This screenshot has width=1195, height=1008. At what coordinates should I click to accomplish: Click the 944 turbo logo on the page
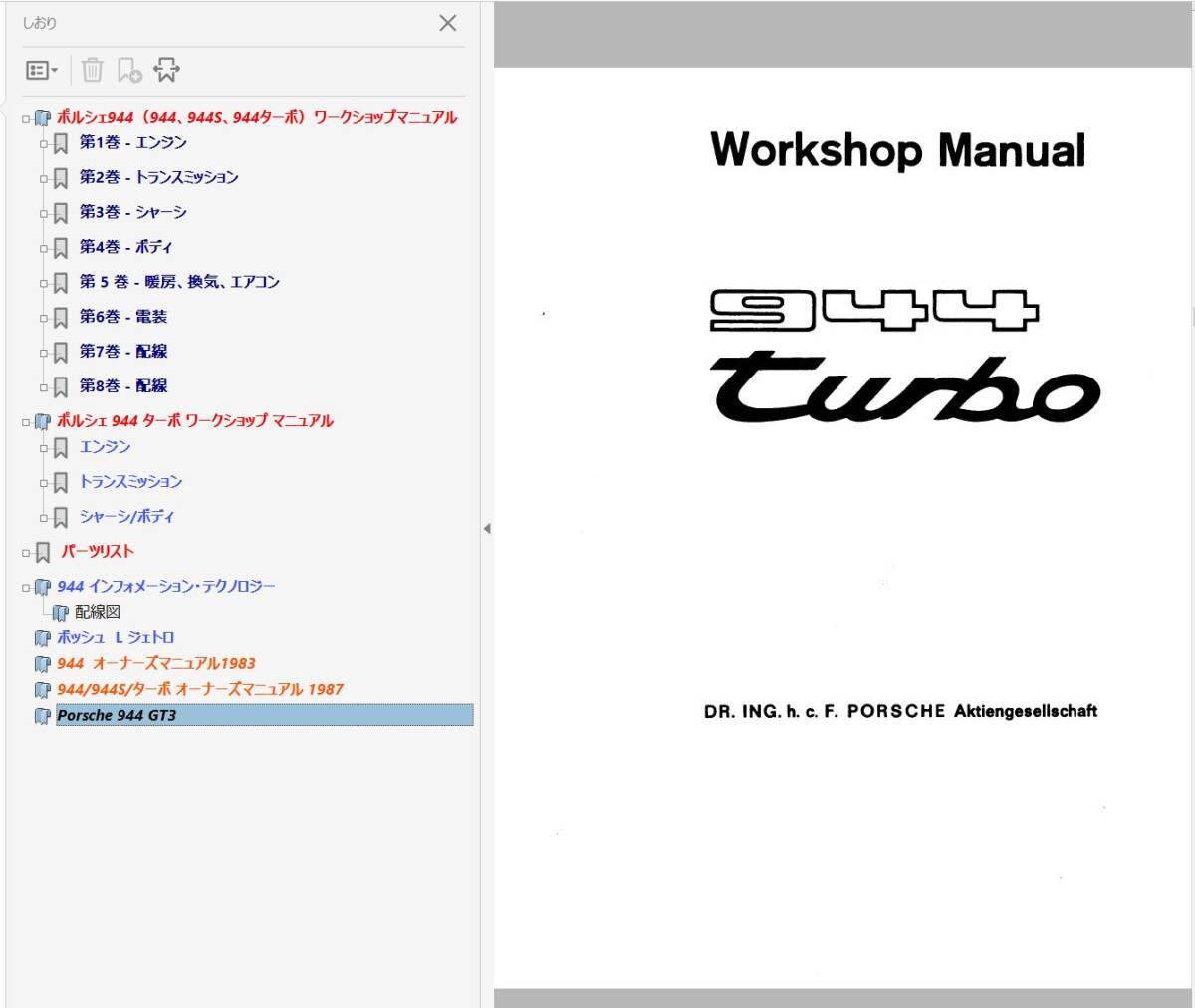pyautogui.click(x=905, y=356)
